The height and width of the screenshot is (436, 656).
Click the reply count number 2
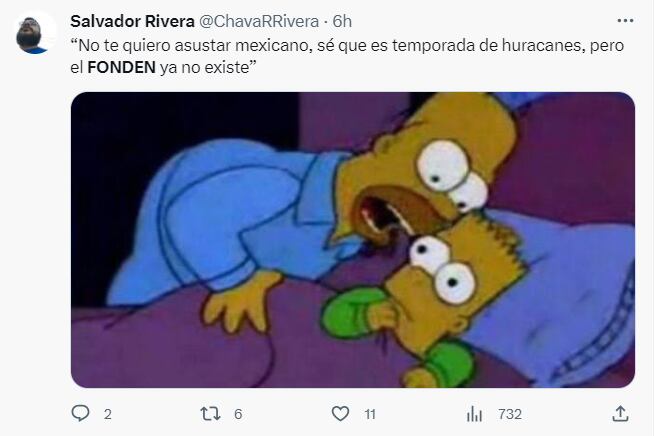pos(108,414)
